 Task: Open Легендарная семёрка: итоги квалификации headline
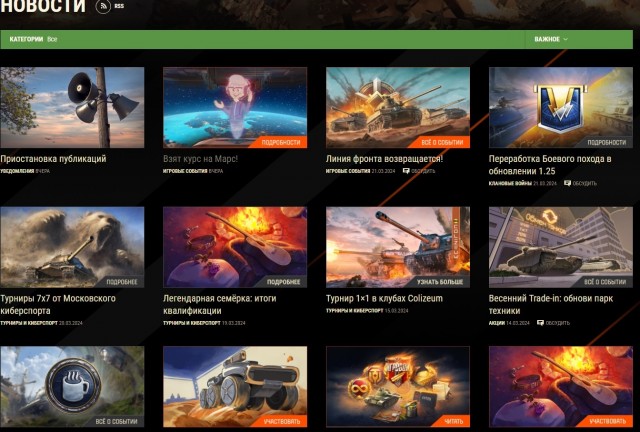pos(220,305)
